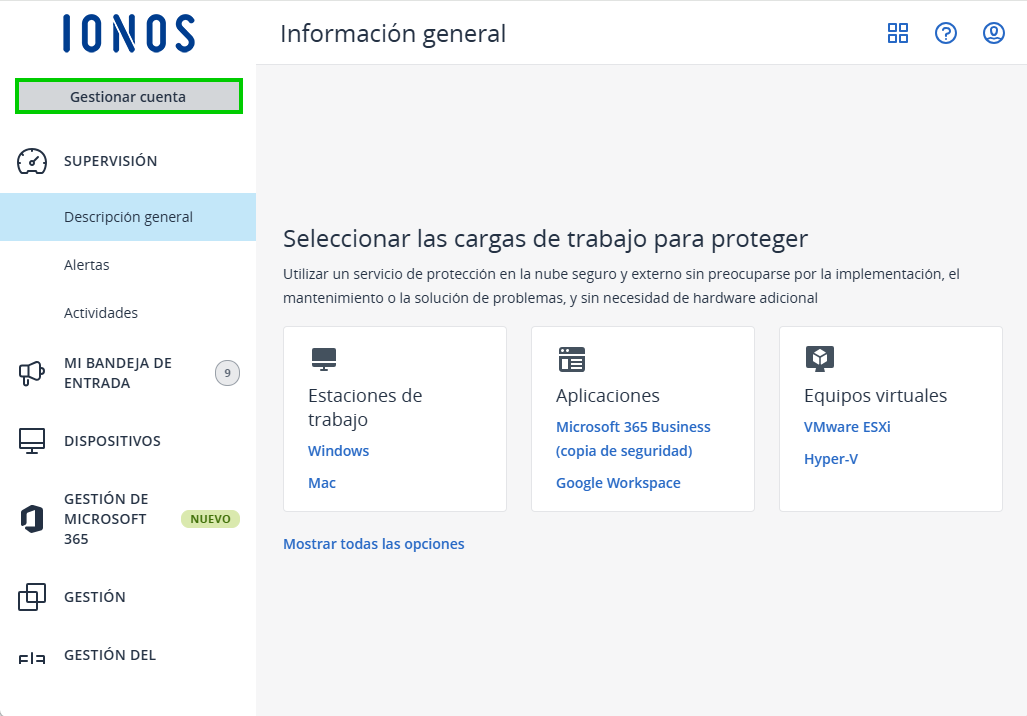Click the Seleccionar las cargas de trabajo heading
1027x716 pixels.
[545, 238]
